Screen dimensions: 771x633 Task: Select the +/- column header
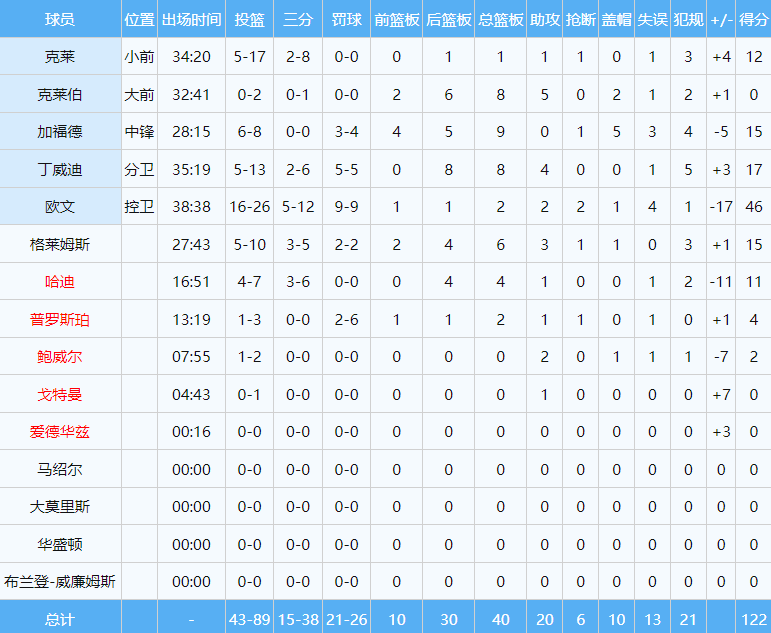pyautogui.click(x=721, y=20)
